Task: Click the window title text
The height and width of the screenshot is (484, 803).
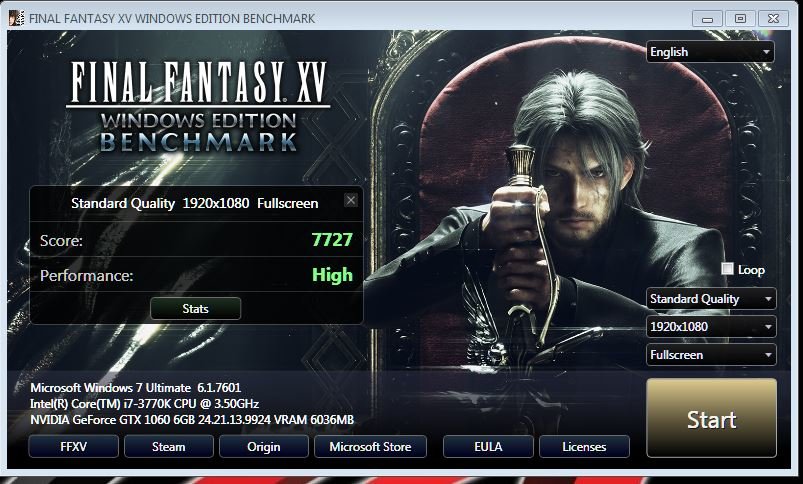Action: coord(172,18)
